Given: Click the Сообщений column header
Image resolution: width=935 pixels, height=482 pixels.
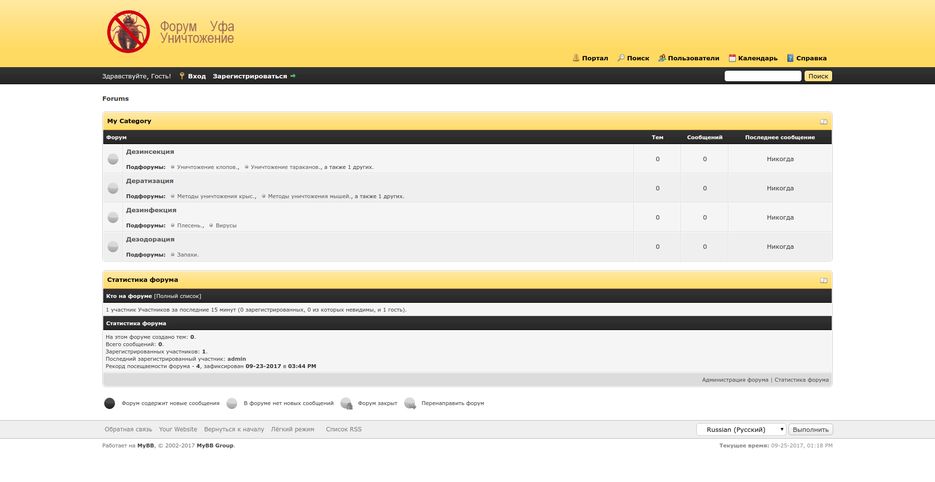Looking at the screenshot, I should coord(704,137).
